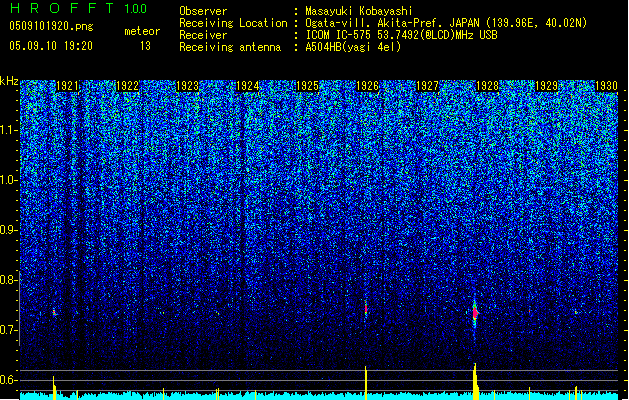Click the 'Receiver' field label
This screenshot has width=629, height=400.
point(203,35)
